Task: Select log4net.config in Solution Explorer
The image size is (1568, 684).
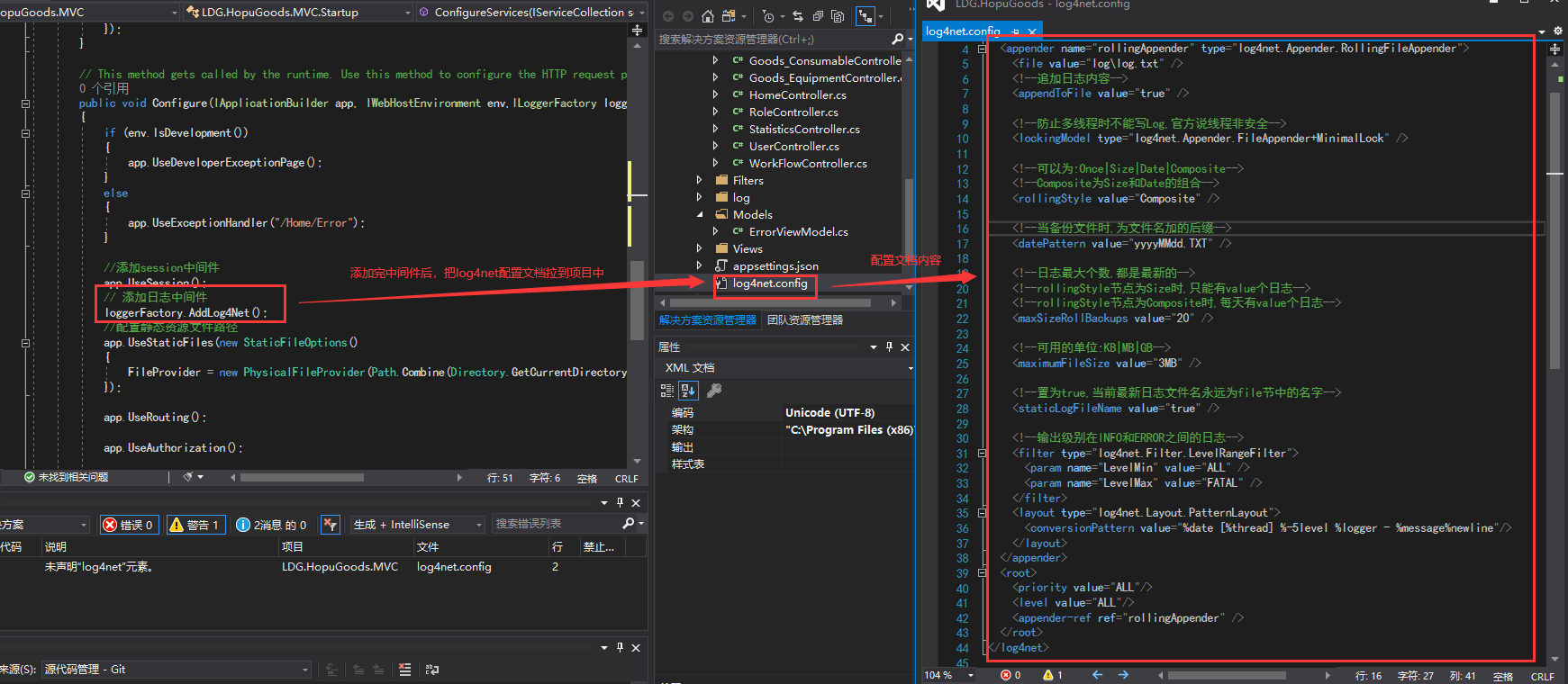Action: coord(770,283)
